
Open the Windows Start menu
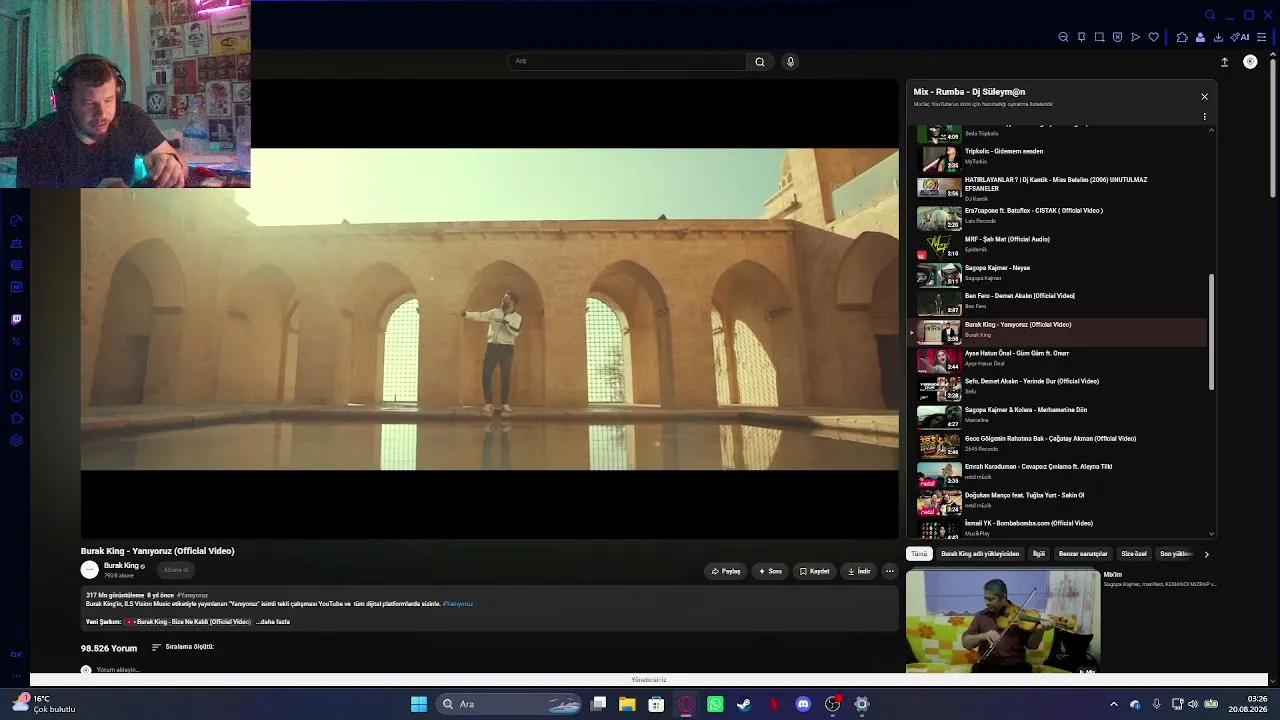(x=419, y=704)
